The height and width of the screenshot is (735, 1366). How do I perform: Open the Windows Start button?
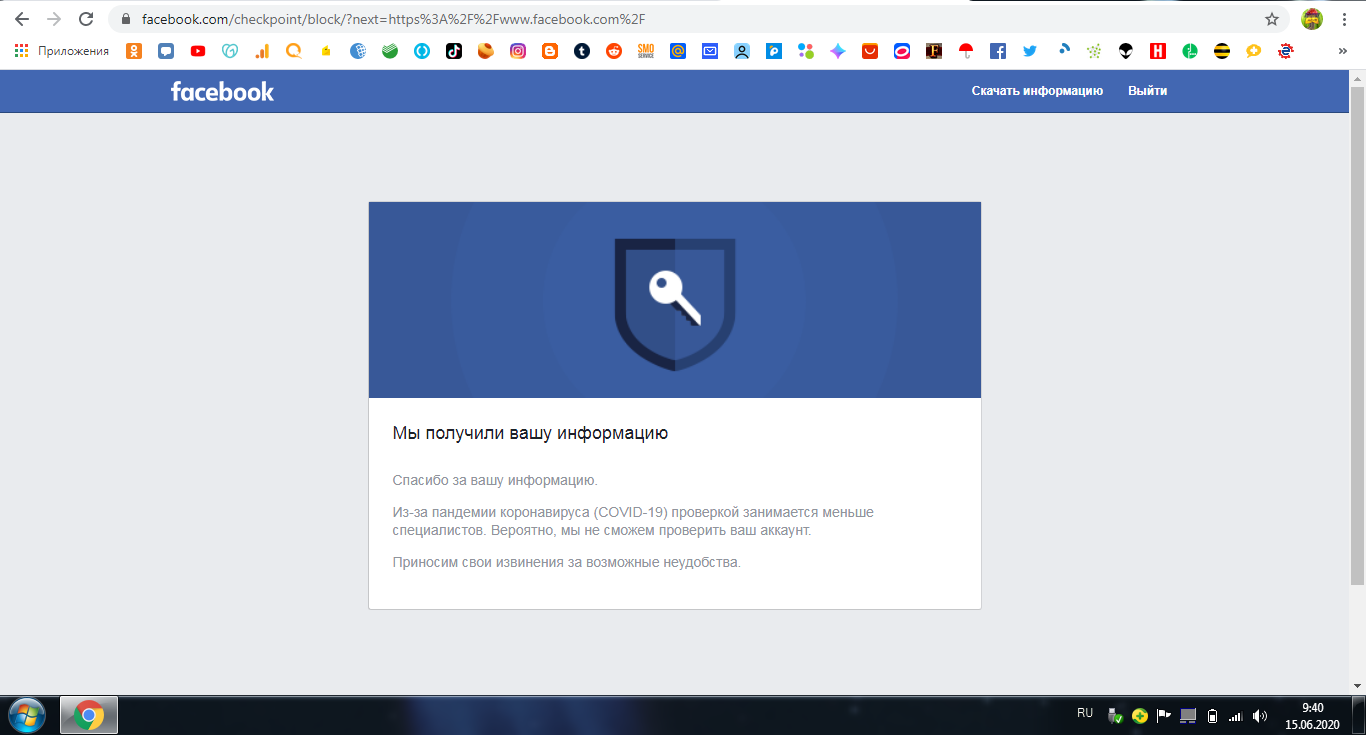(x=27, y=715)
